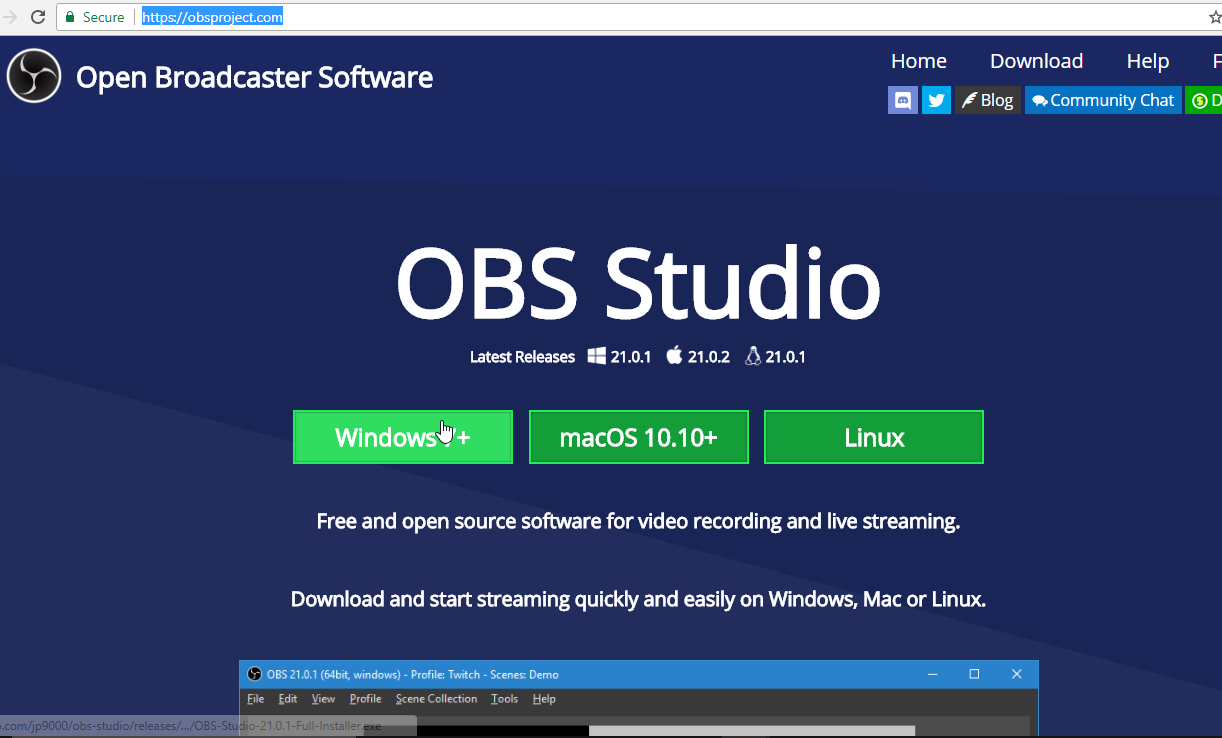Image resolution: width=1222 pixels, height=738 pixels.
Task: Click Windows version 21.0.1 text
Action: [631, 357]
